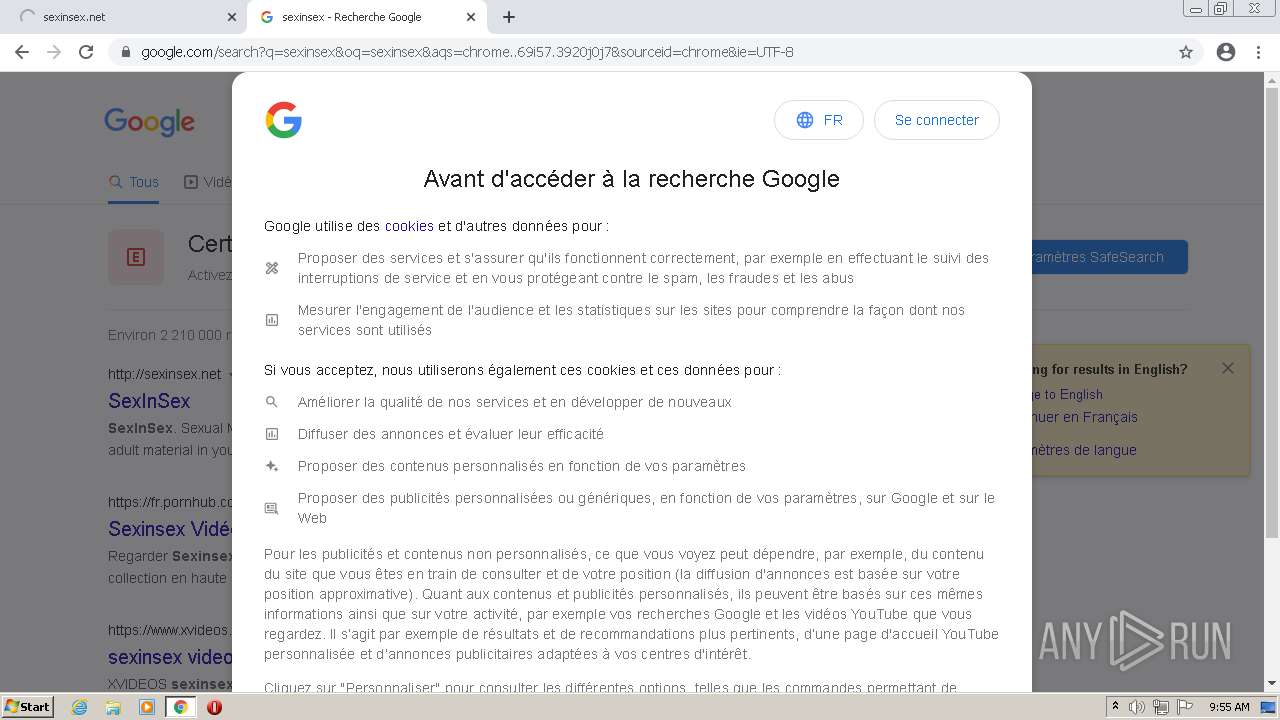Bookmark this page with the star icon
Screen dimensions: 1280x720
[x=1186, y=52]
